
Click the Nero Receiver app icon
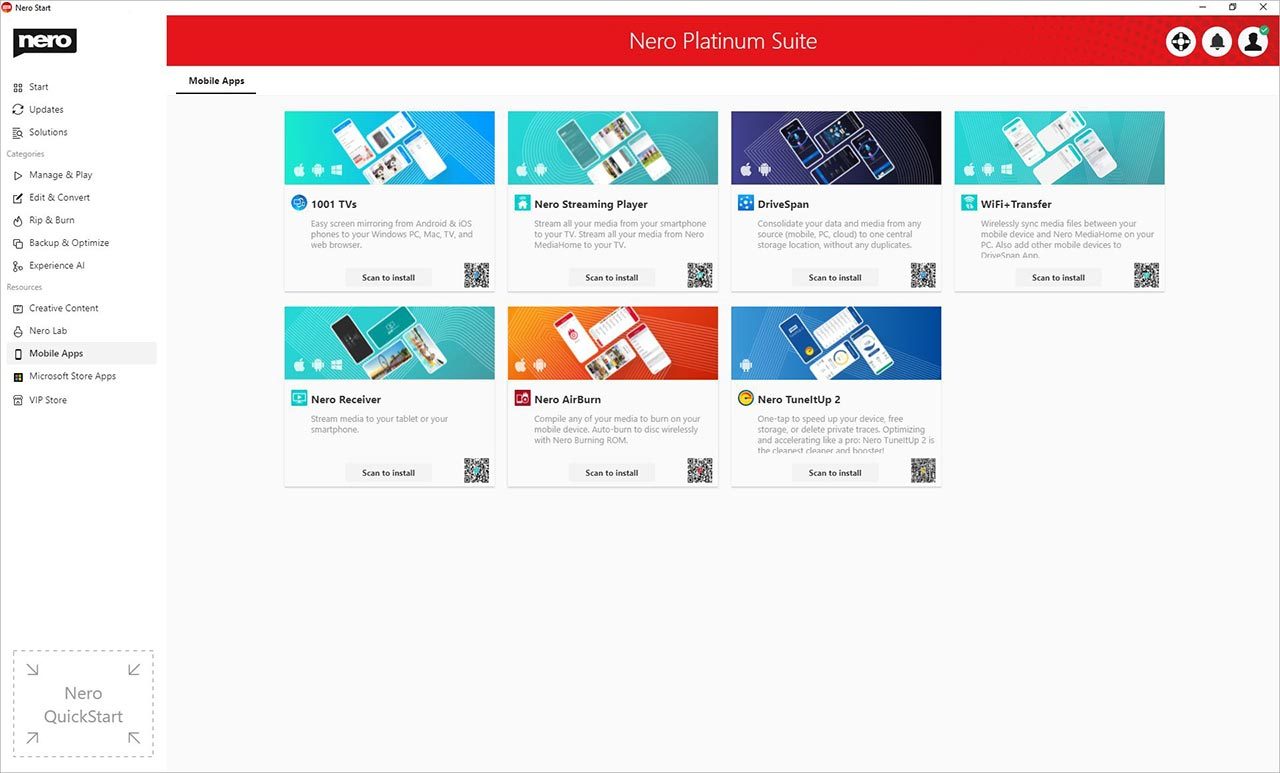coord(299,398)
